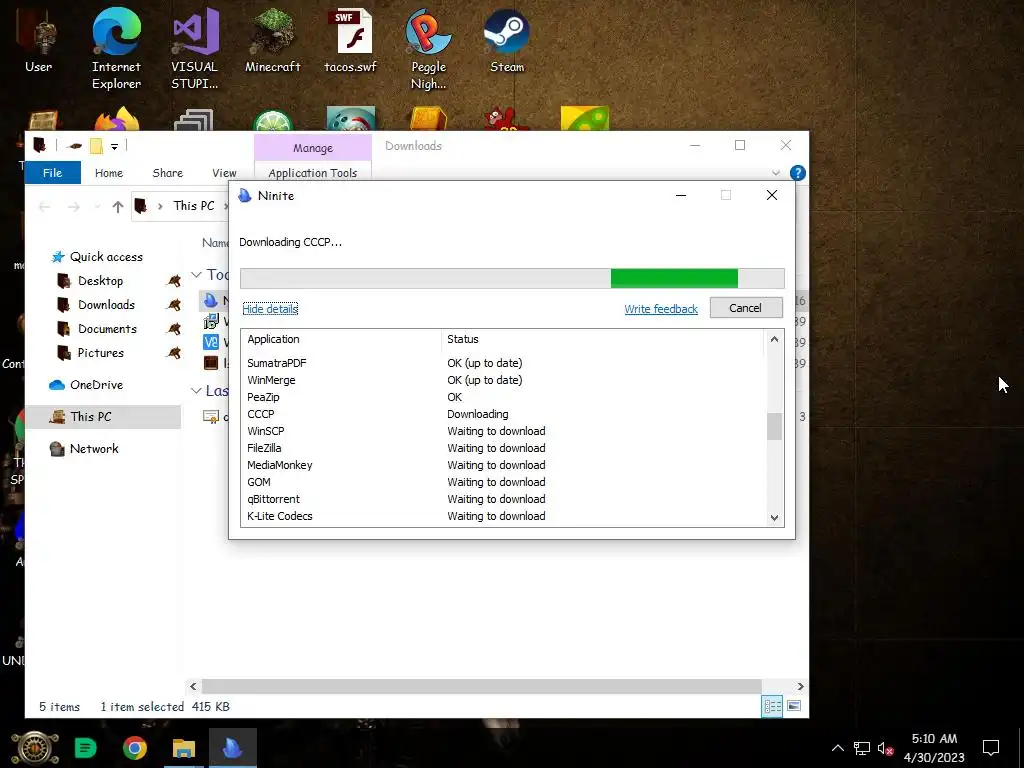The height and width of the screenshot is (768, 1024).
Task: Select the CCCP row in the Ninite list
Action: coord(502,414)
